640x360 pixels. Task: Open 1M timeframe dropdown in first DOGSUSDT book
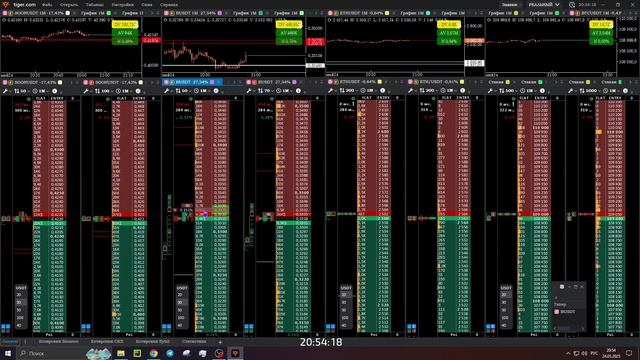41,91
